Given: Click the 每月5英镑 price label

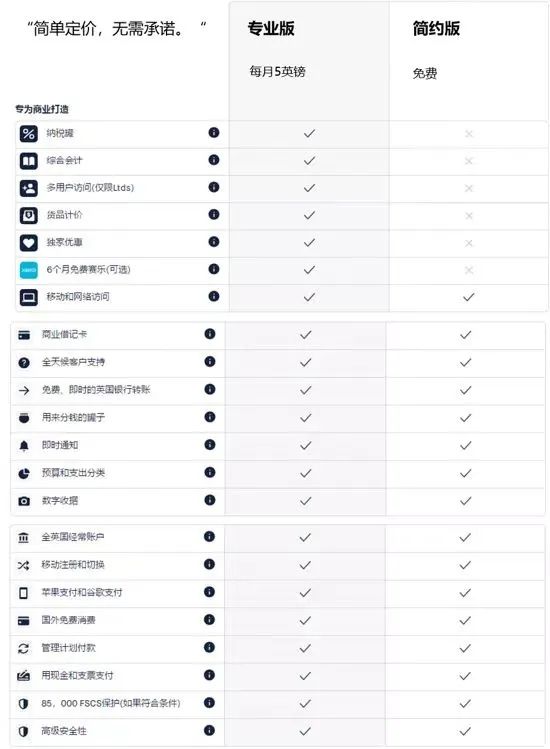Looking at the screenshot, I should (278, 72).
